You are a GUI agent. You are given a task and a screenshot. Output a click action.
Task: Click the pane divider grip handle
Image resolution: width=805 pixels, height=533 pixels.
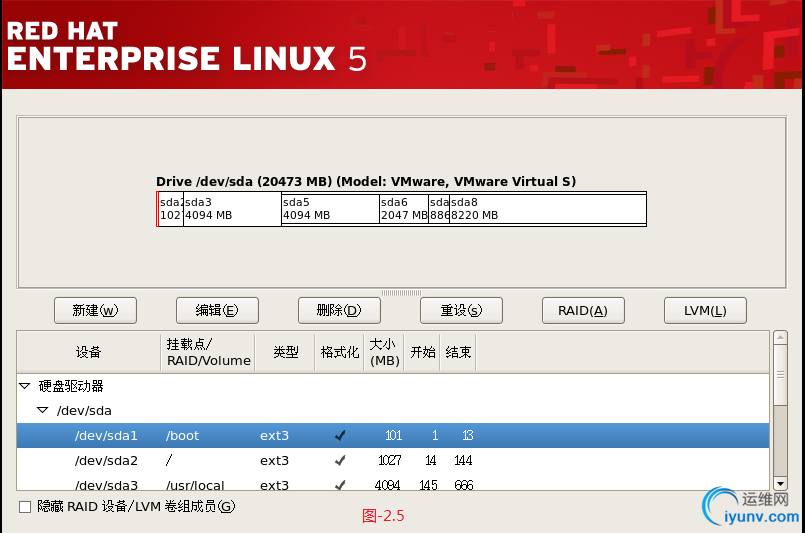(x=401, y=293)
